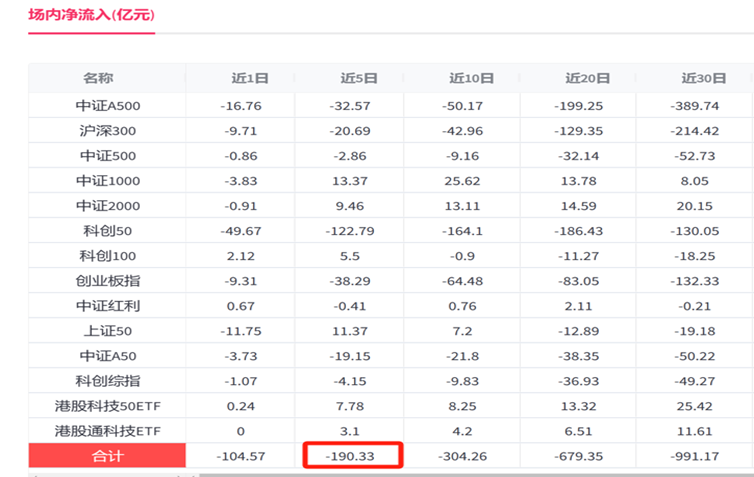The height and width of the screenshot is (477, 754).
Task: Click the 近10日 column header
Action: (x=471, y=78)
